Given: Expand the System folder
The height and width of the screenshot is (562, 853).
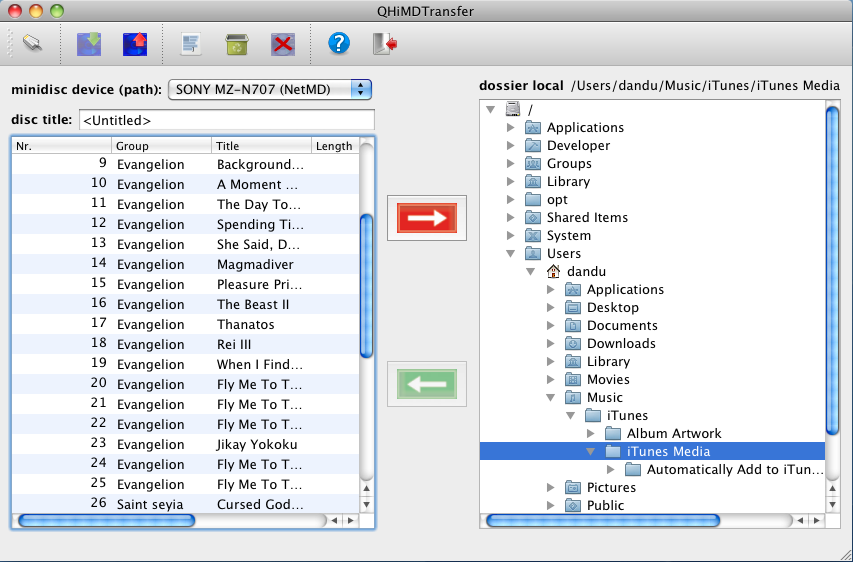Looking at the screenshot, I should (x=510, y=235).
